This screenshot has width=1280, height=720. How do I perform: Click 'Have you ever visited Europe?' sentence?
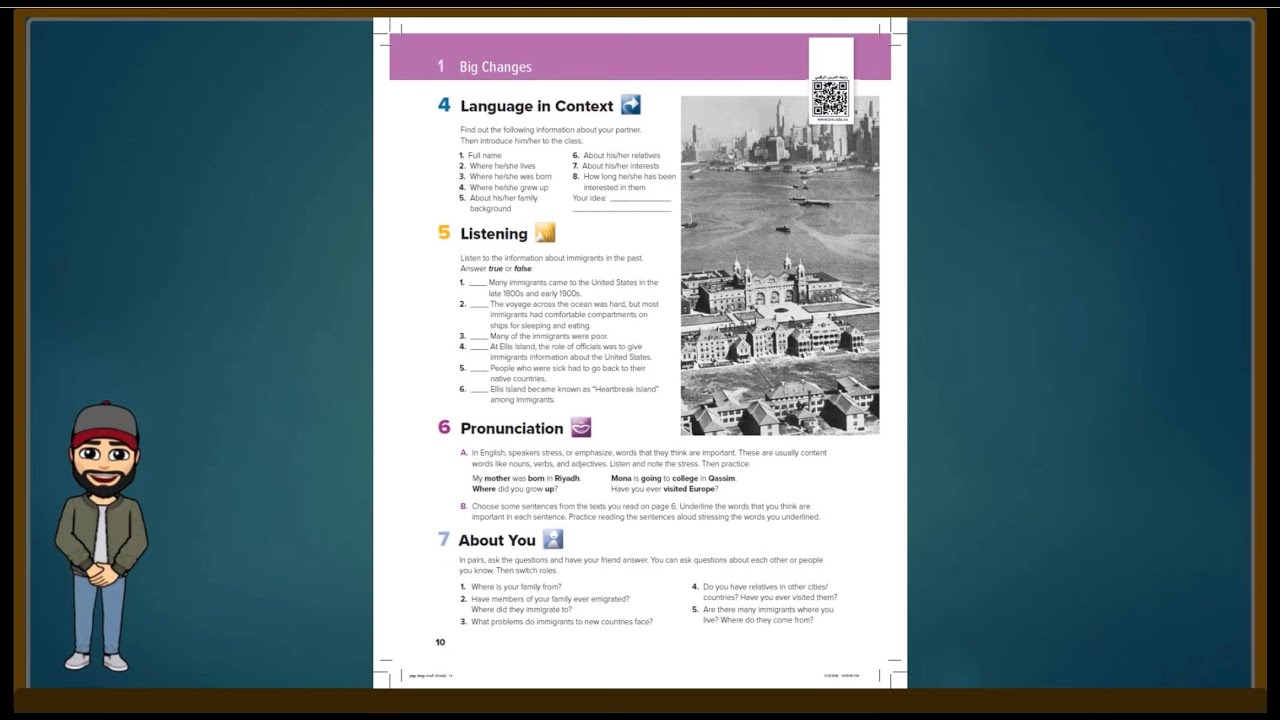pyautogui.click(x=664, y=489)
